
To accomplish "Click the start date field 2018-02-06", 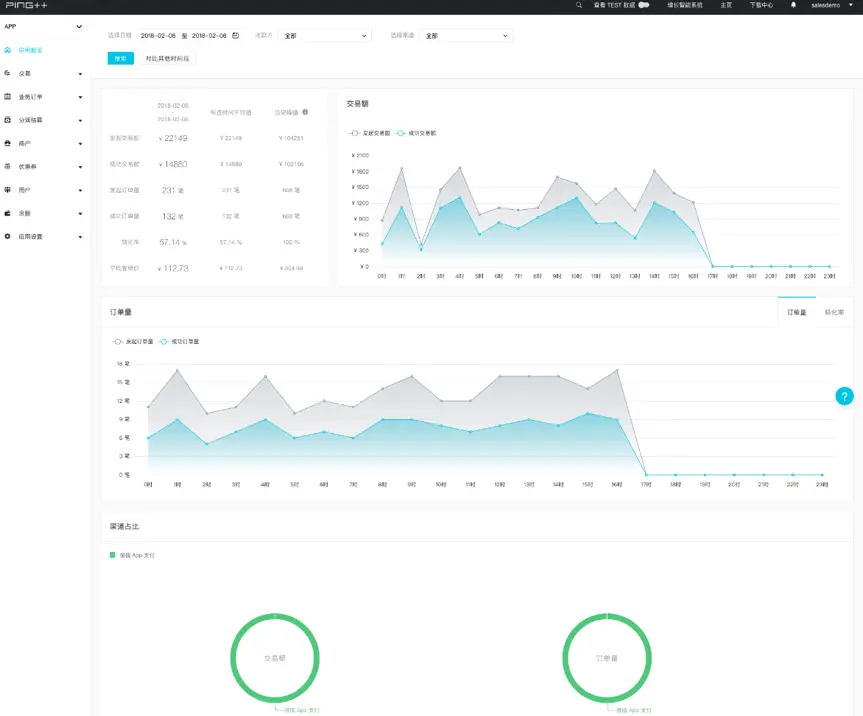I will 158,36.
